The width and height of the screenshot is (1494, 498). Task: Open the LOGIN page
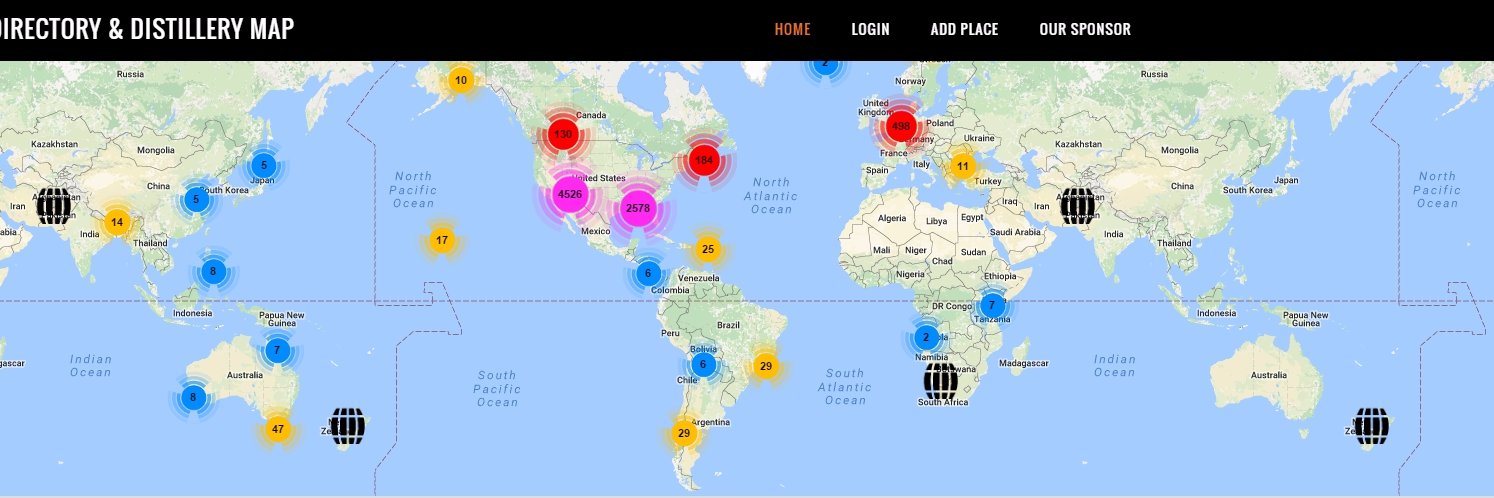point(870,29)
